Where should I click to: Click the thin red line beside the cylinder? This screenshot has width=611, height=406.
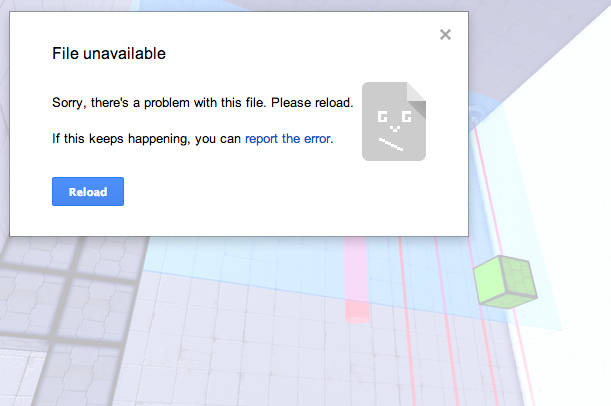[x=406, y=320]
